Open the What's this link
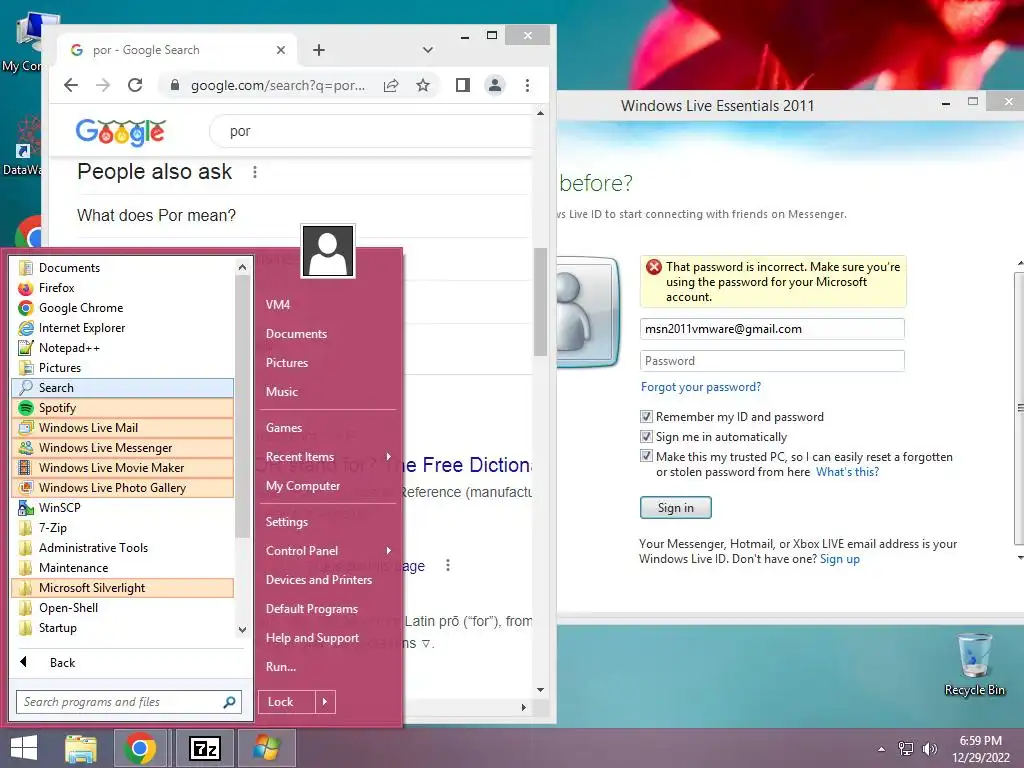 [x=847, y=472]
